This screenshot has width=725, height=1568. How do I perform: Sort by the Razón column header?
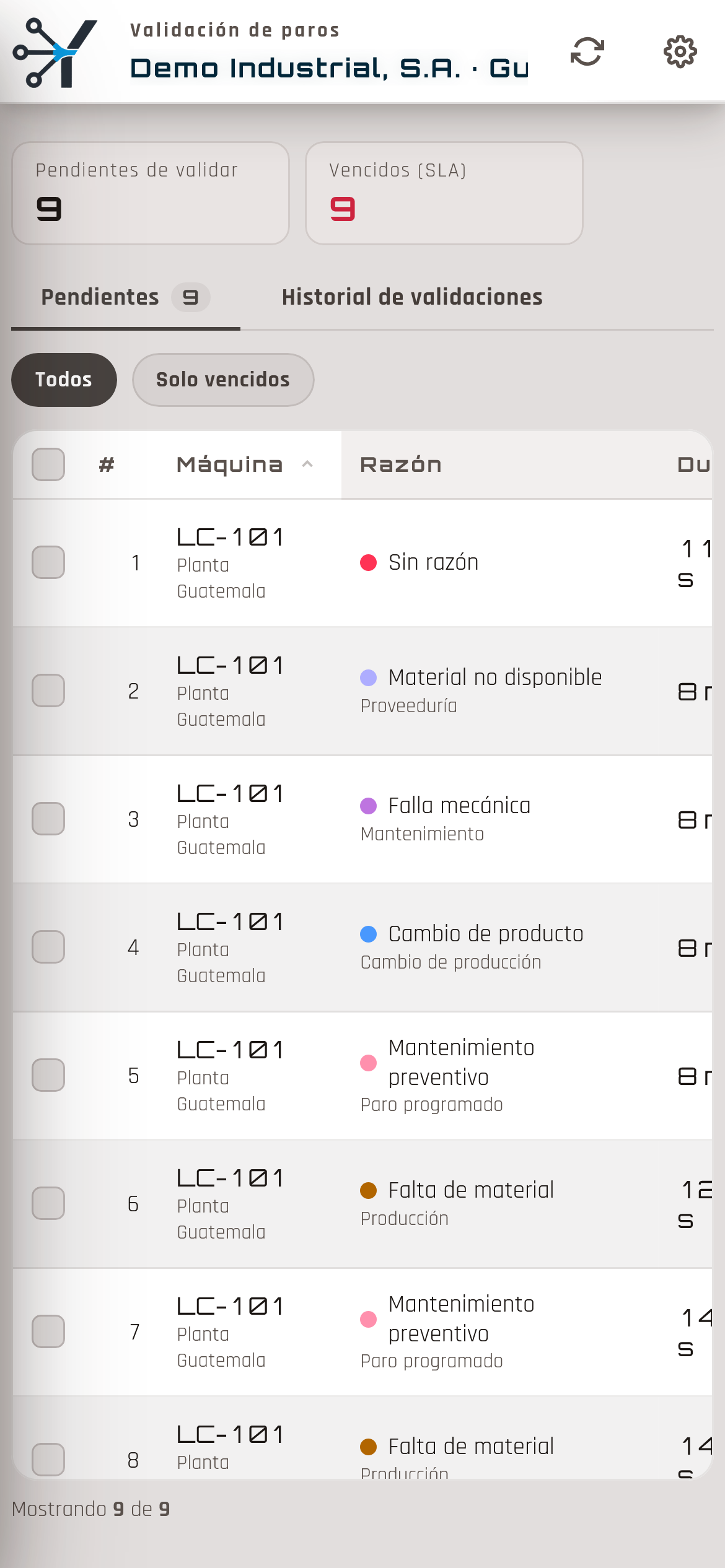pyautogui.click(x=401, y=464)
